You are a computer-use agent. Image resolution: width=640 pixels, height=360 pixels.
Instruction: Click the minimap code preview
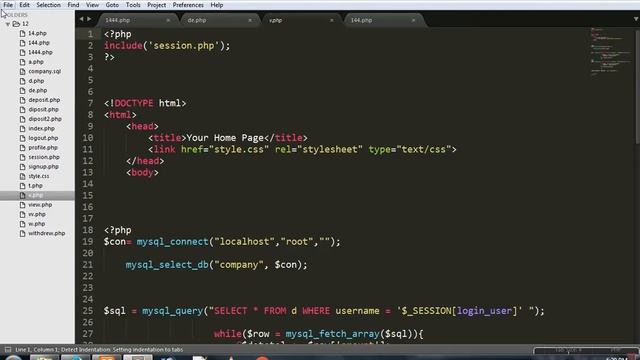point(611,51)
